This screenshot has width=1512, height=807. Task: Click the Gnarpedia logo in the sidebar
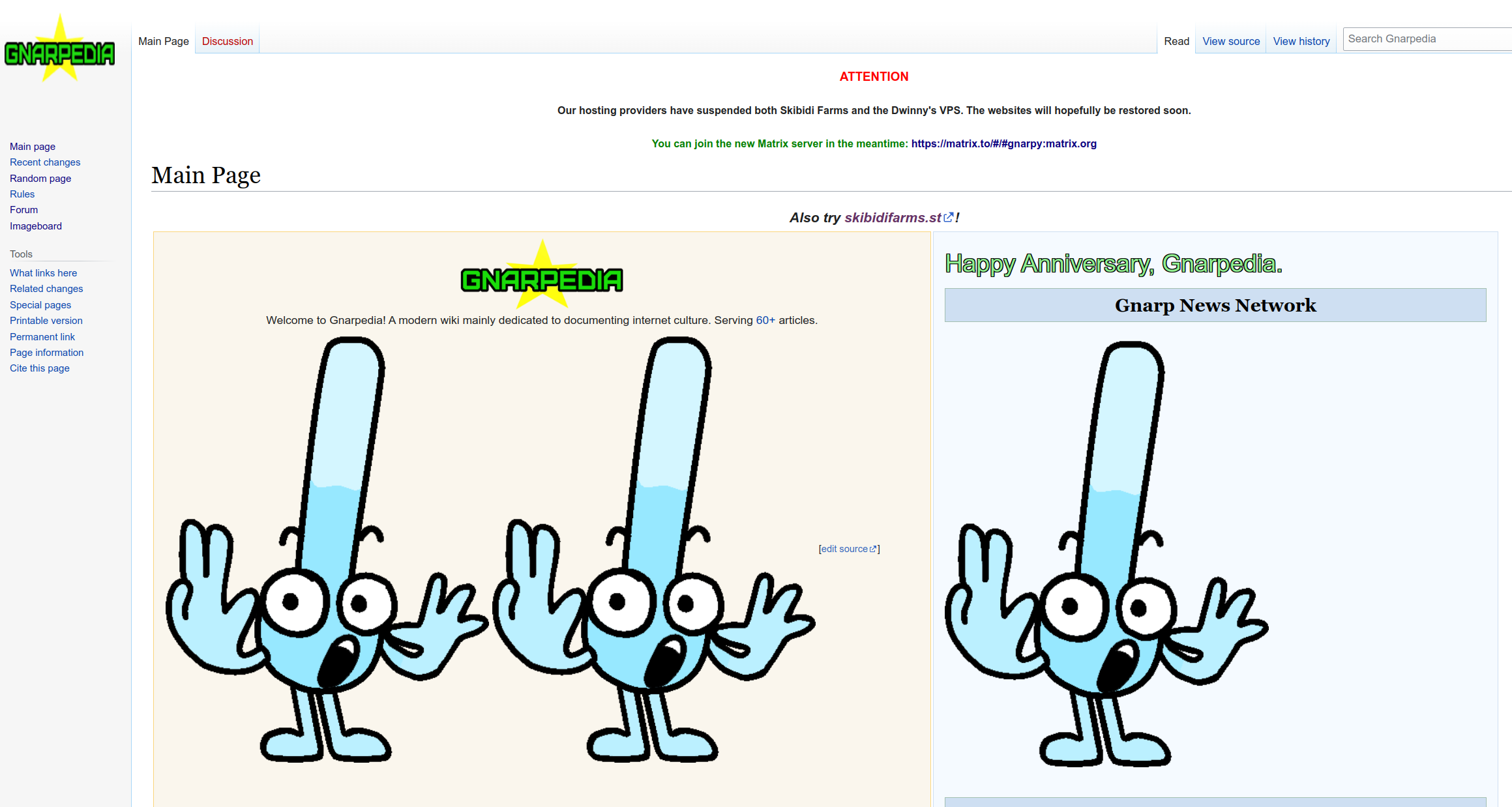coord(59,50)
